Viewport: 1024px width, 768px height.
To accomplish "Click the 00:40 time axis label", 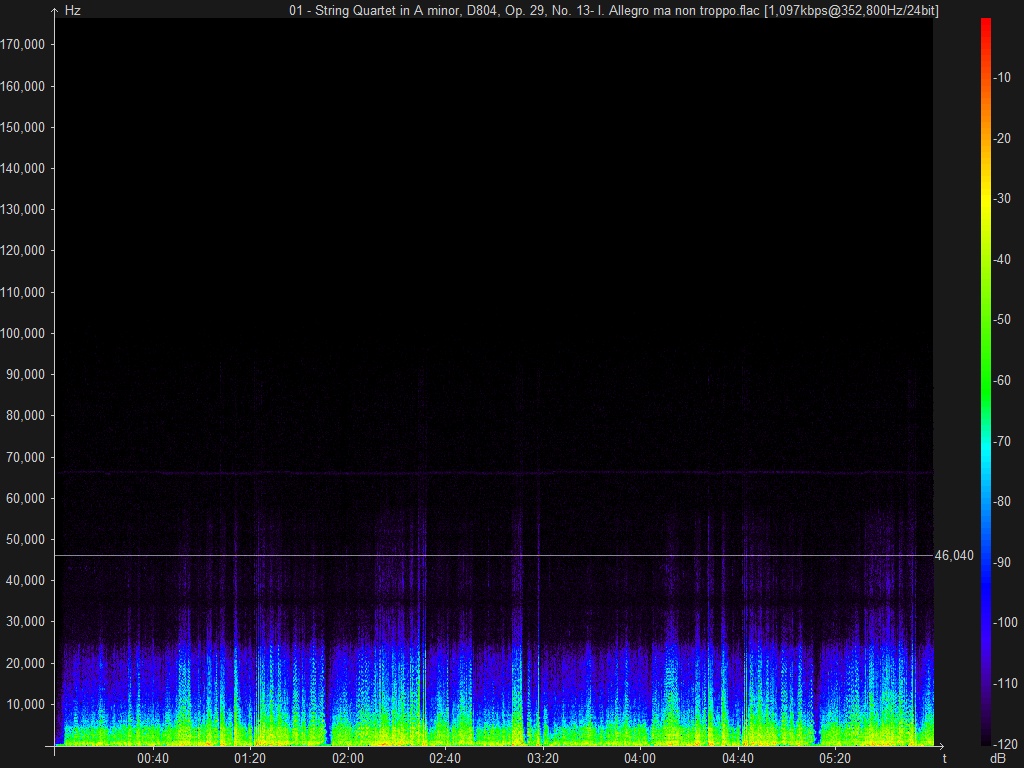I will (x=153, y=759).
